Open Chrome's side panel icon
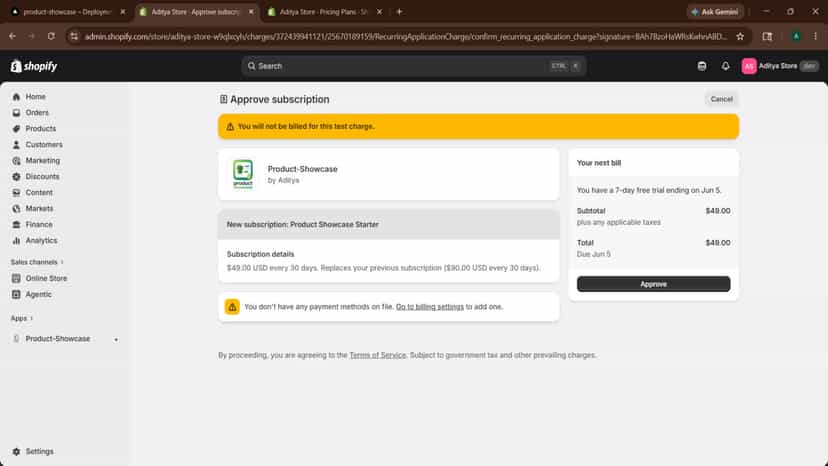Screen dimensions: 828x466 [x=767, y=36]
